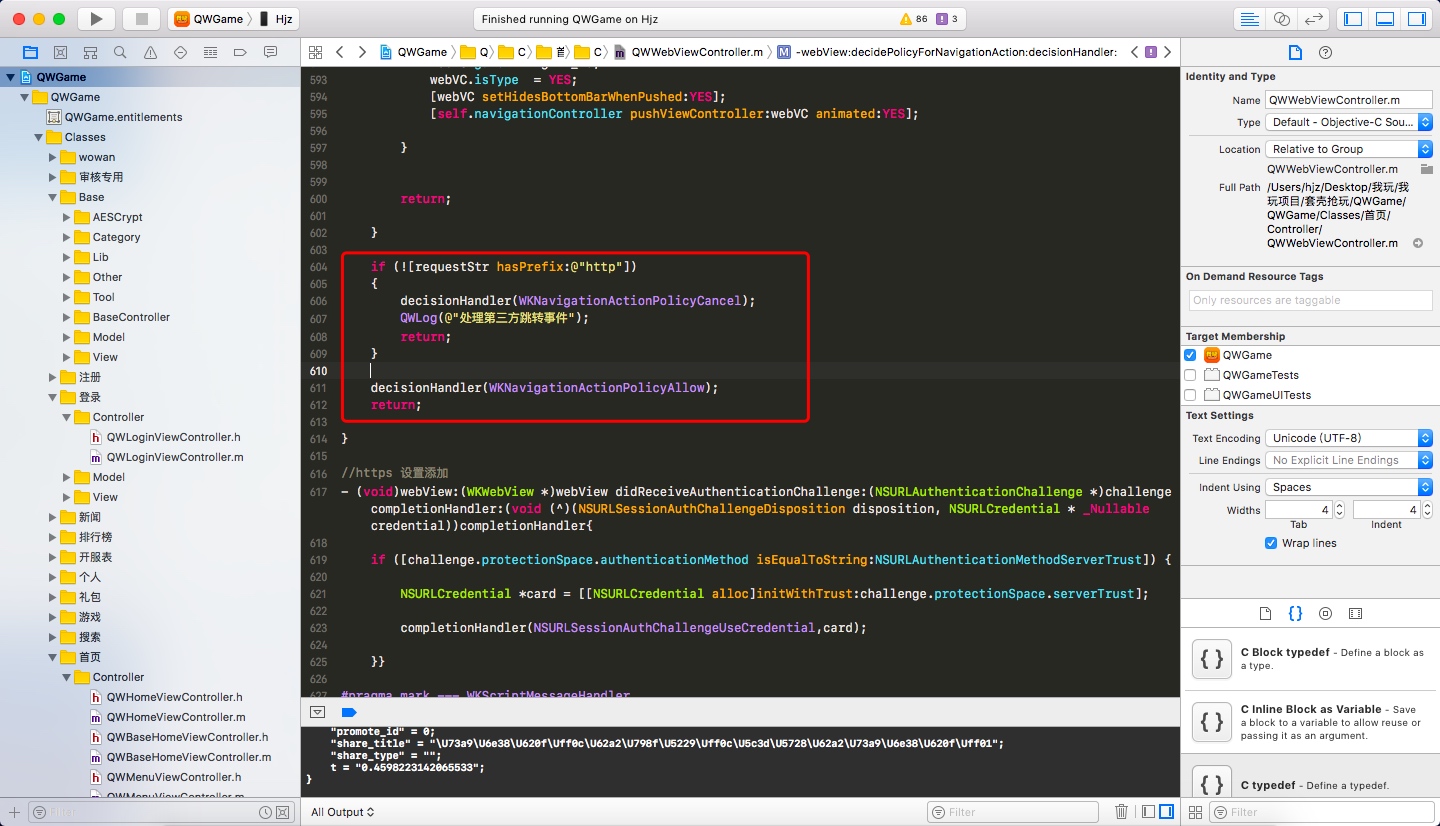Toggle the blue breakpoints activation arrow
The width and height of the screenshot is (1440, 826).
tap(349, 712)
